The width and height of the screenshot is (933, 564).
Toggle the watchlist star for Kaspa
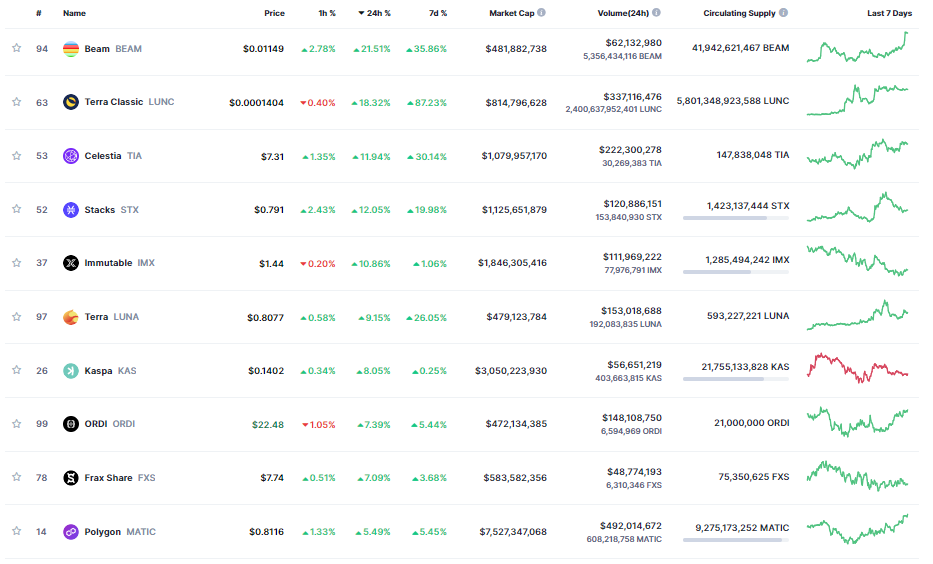[16, 371]
